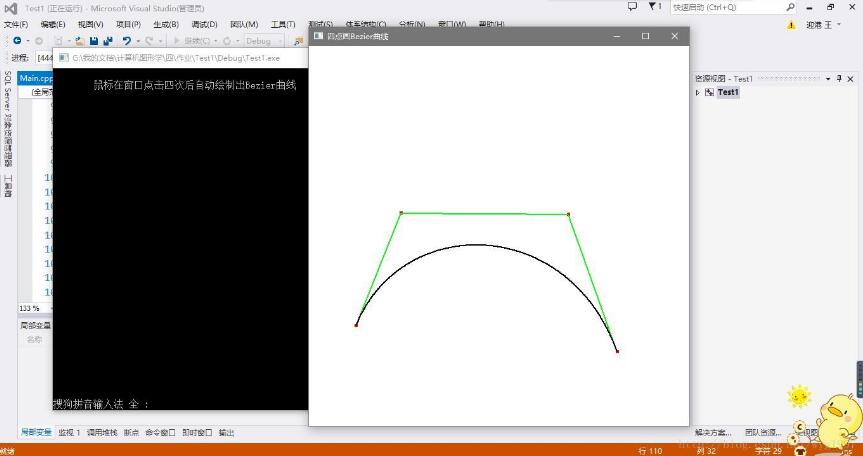Viewport: 863px width, 456px height.
Task: Switch to the 输出 tab
Action: 226,432
